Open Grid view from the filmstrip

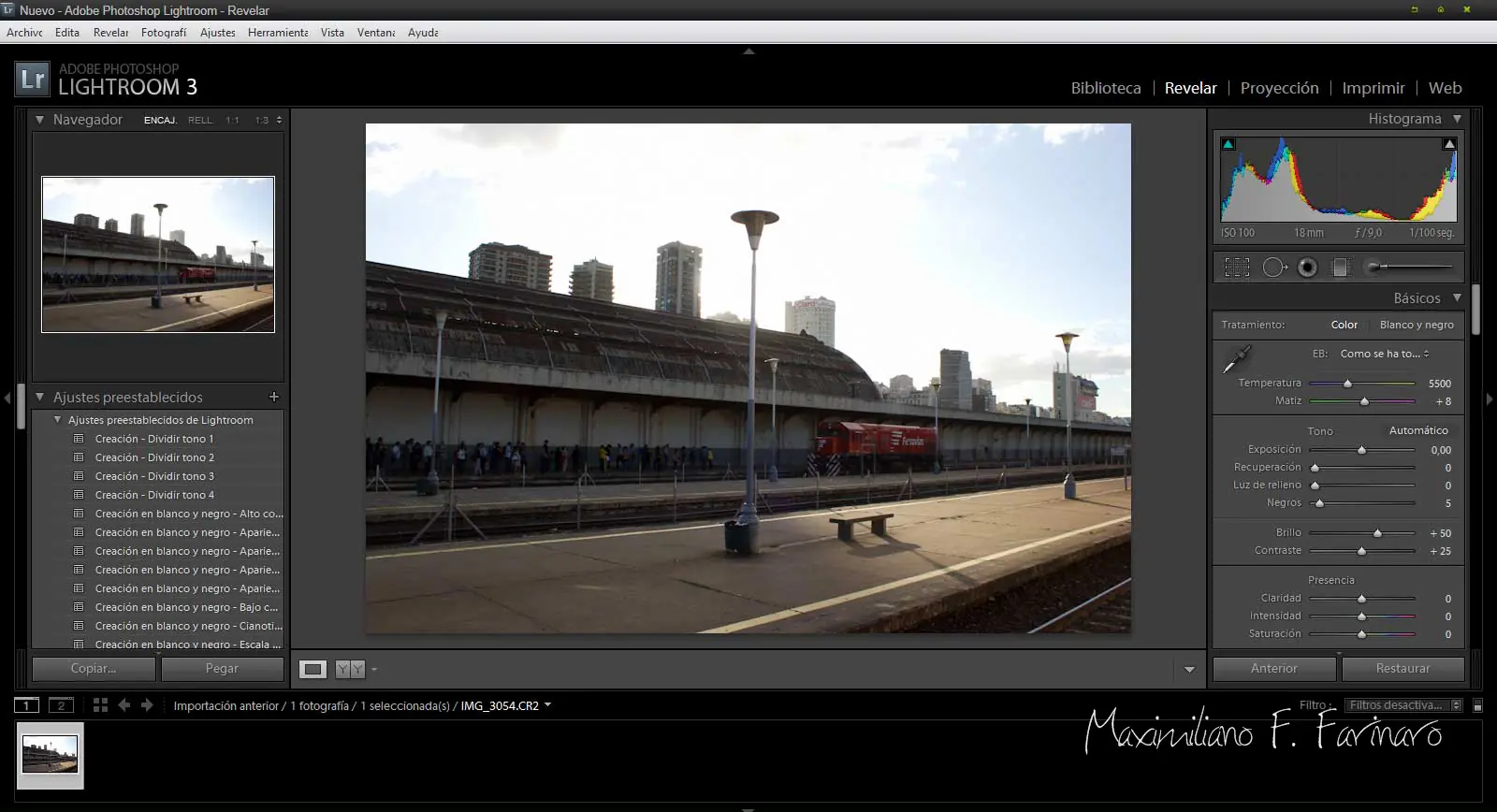pyautogui.click(x=100, y=705)
